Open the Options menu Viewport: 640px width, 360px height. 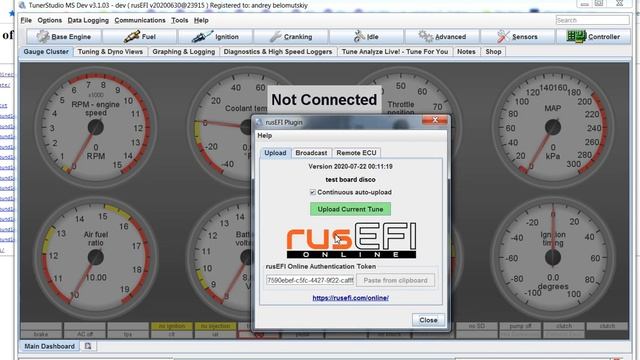(49, 20)
